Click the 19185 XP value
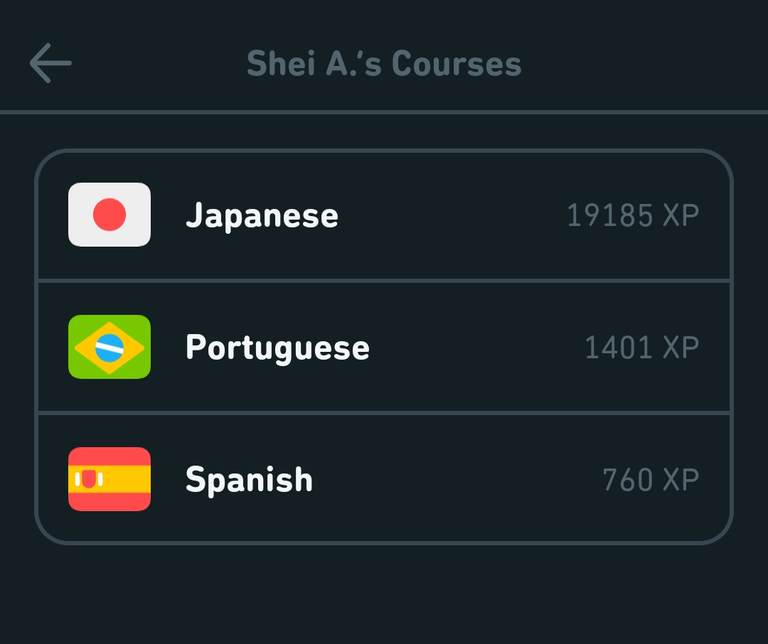Image resolution: width=768 pixels, height=644 pixels. [x=633, y=215]
